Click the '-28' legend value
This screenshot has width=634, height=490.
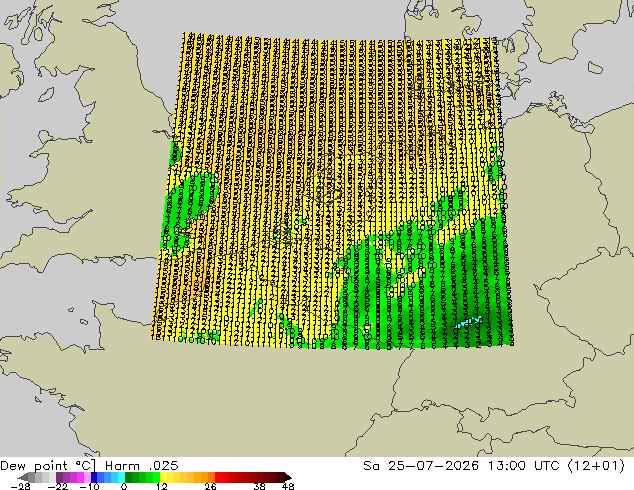[20, 486]
